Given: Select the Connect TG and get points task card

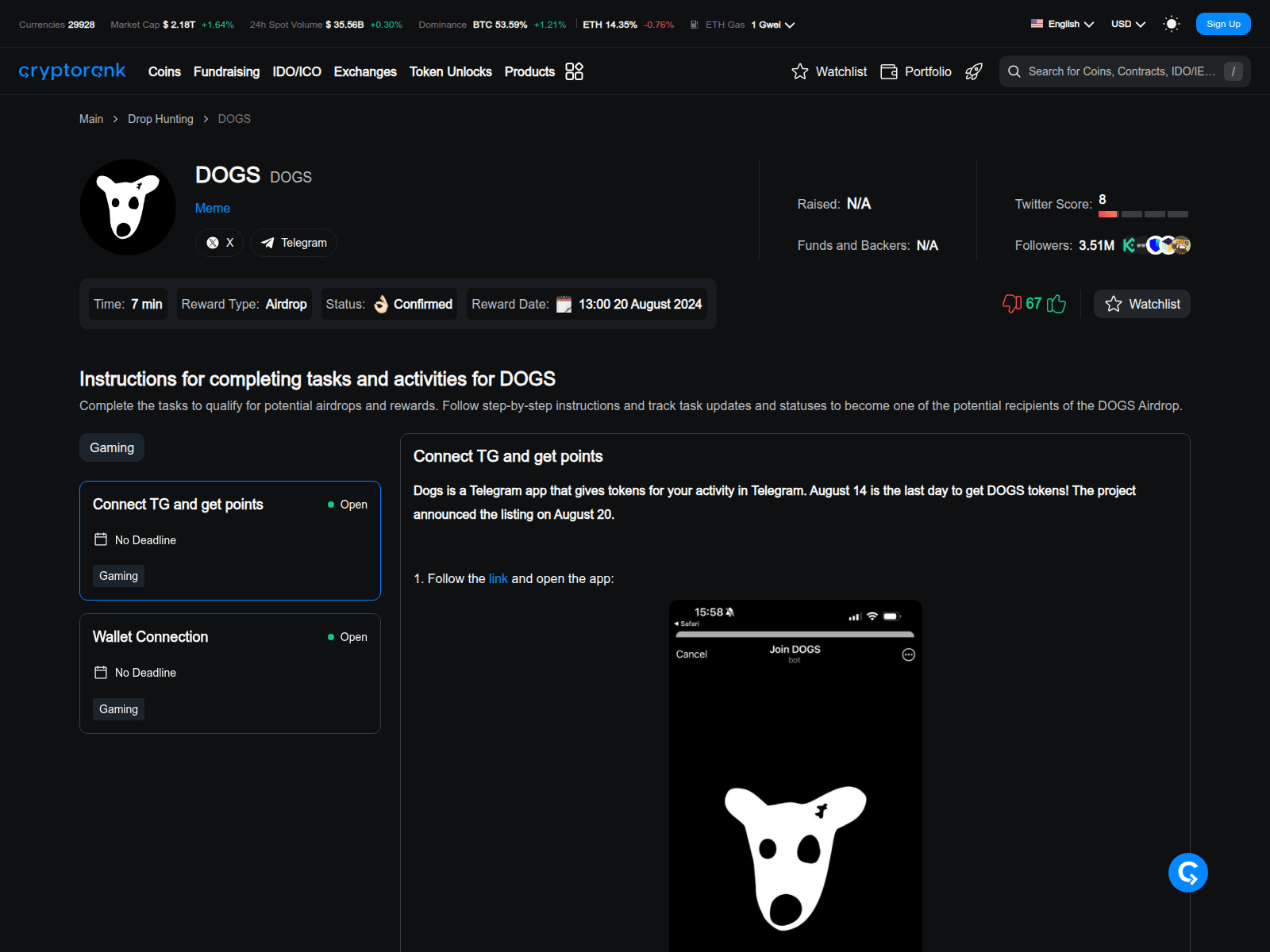Looking at the screenshot, I should 230,540.
